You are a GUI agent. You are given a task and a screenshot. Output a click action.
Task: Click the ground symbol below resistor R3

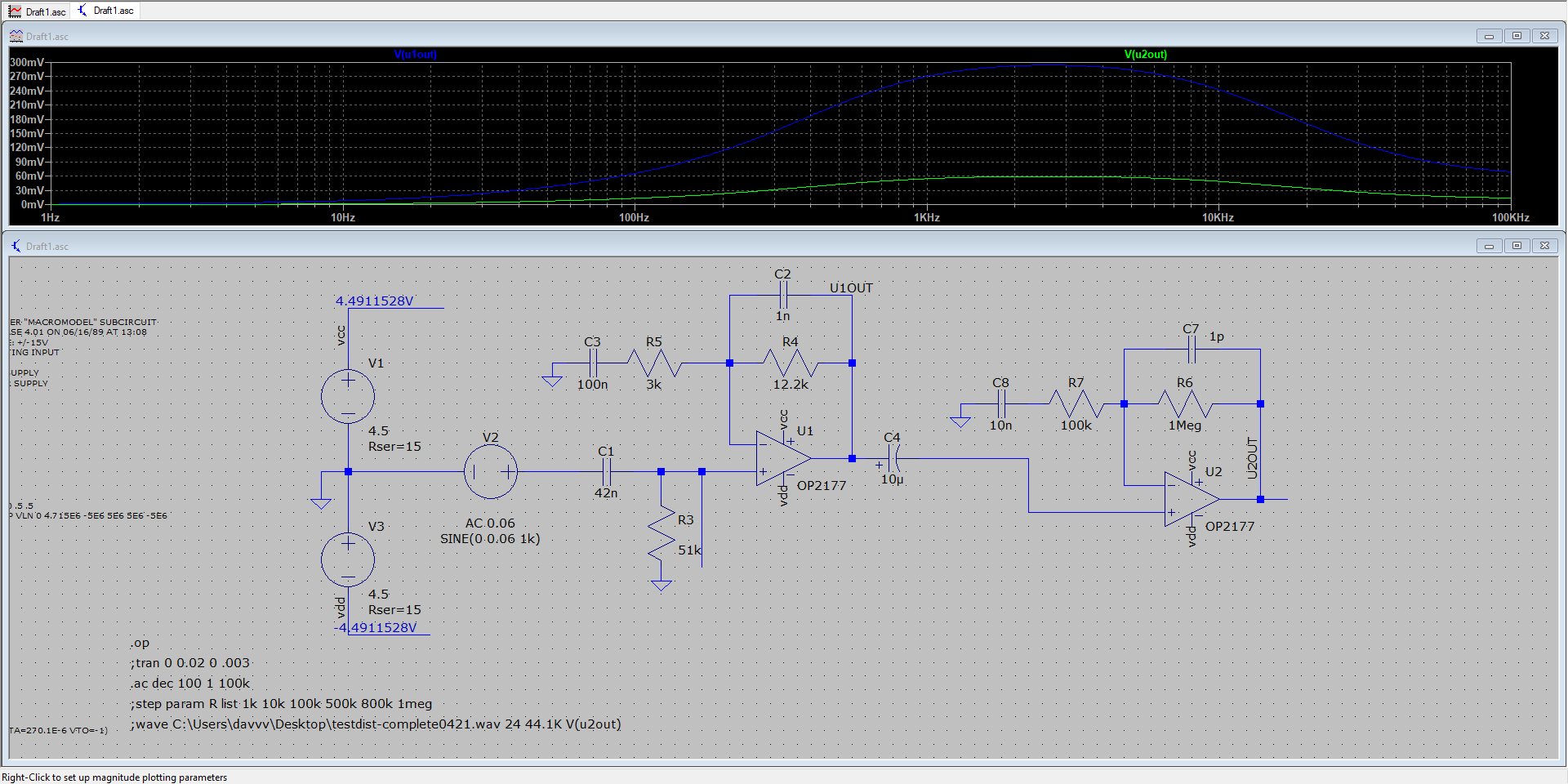(x=660, y=584)
